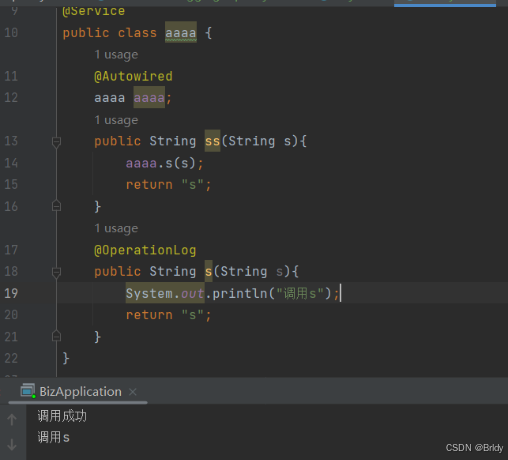This screenshot has height=460, width=508.
Task: Click return statement on line 20
Action: (x=168, y=315)
